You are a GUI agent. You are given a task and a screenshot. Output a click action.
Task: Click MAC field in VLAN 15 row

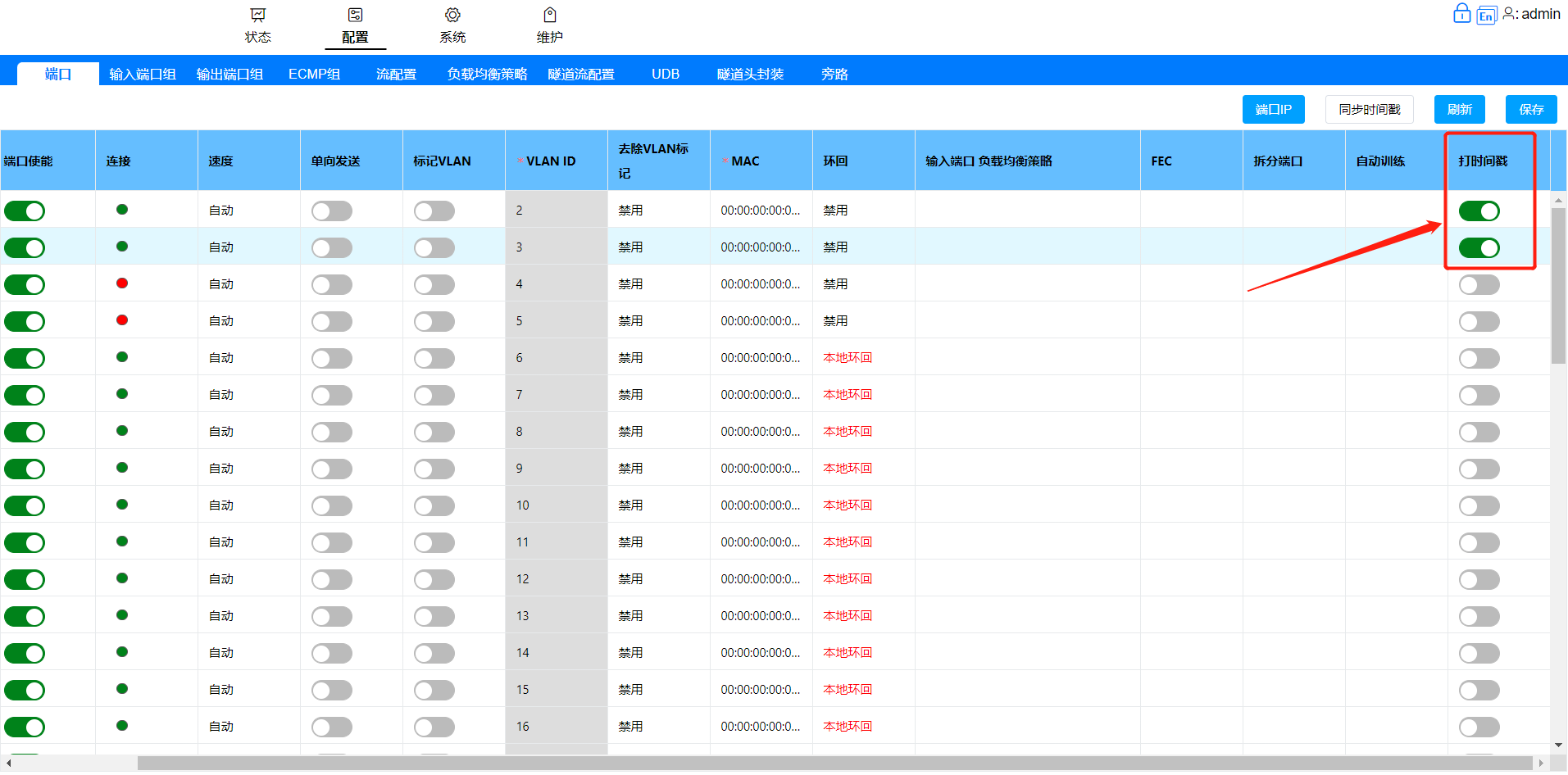click(761, 690)
